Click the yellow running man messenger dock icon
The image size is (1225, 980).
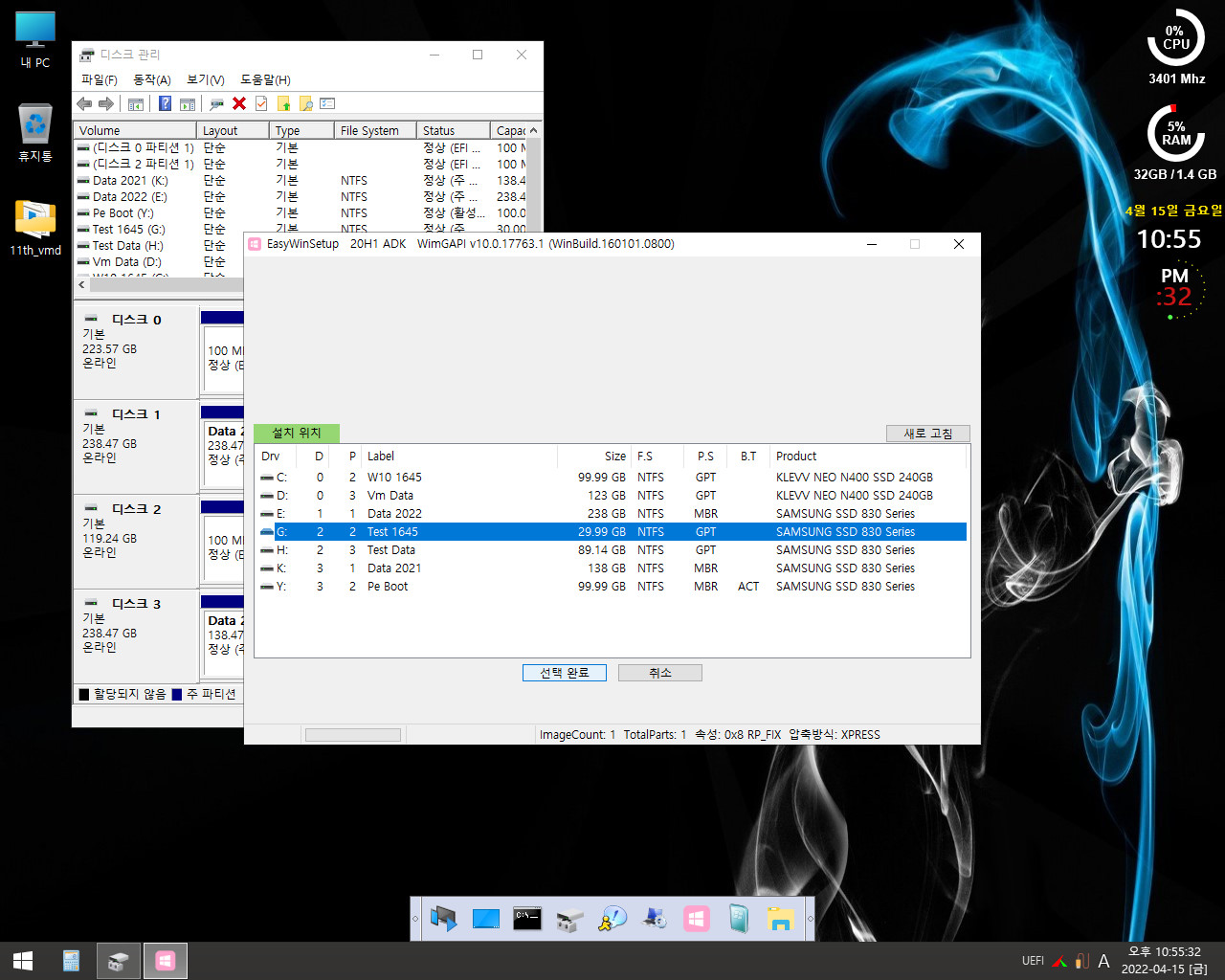[x=612, y=919]
